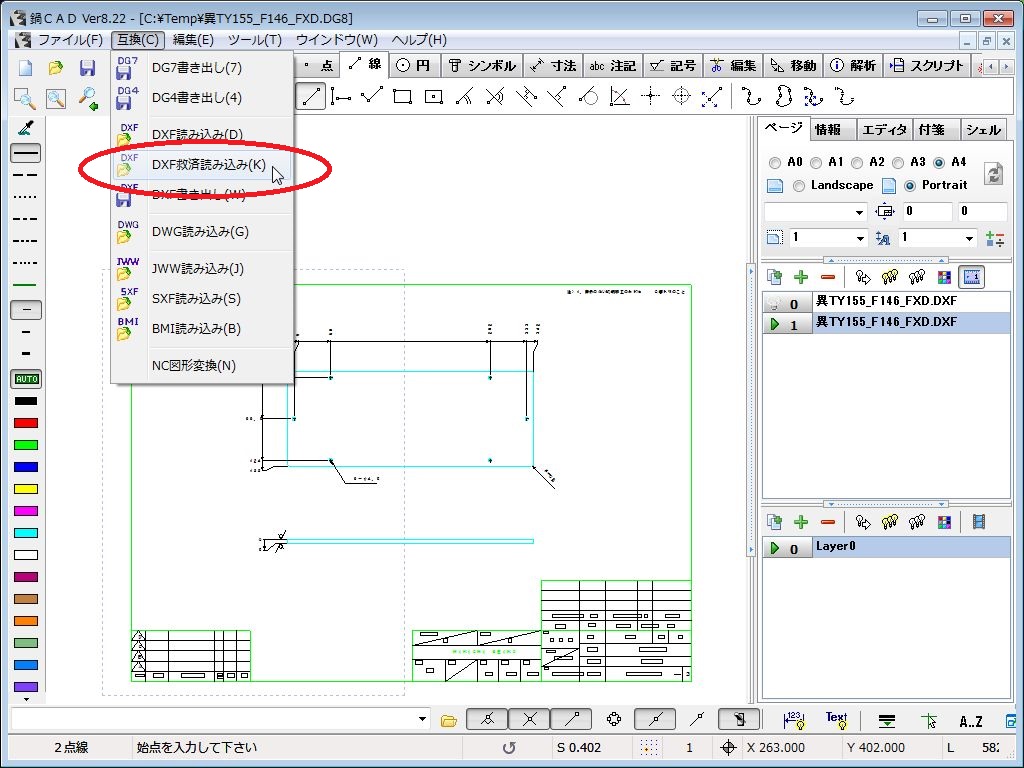The image size is (1024, 768).
Task: Select the rectangle drawing tool
Action: point(402,97)
